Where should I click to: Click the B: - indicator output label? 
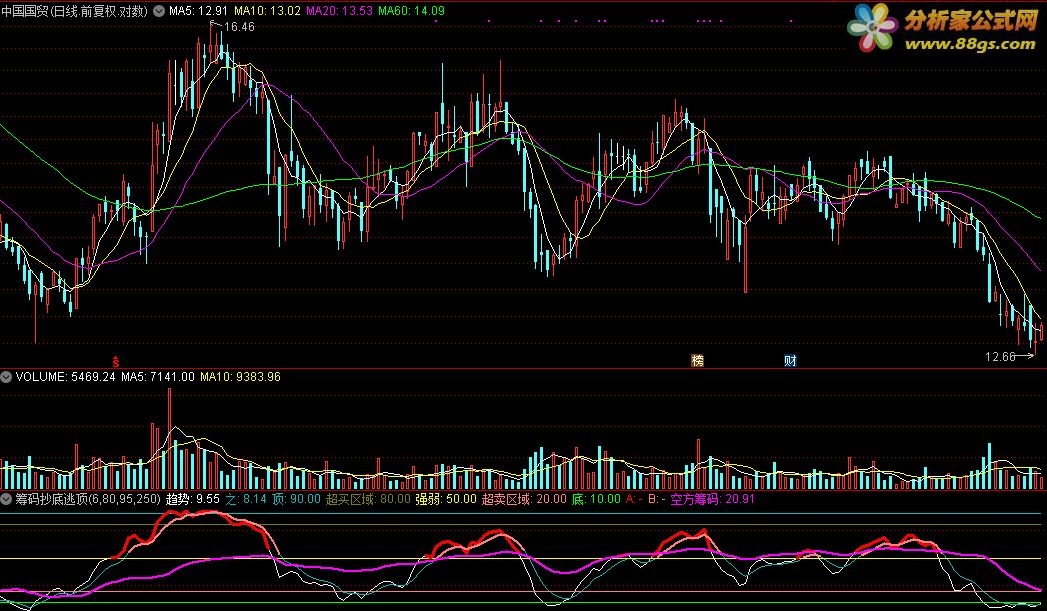pyautogui.click(x=657, y=499)
